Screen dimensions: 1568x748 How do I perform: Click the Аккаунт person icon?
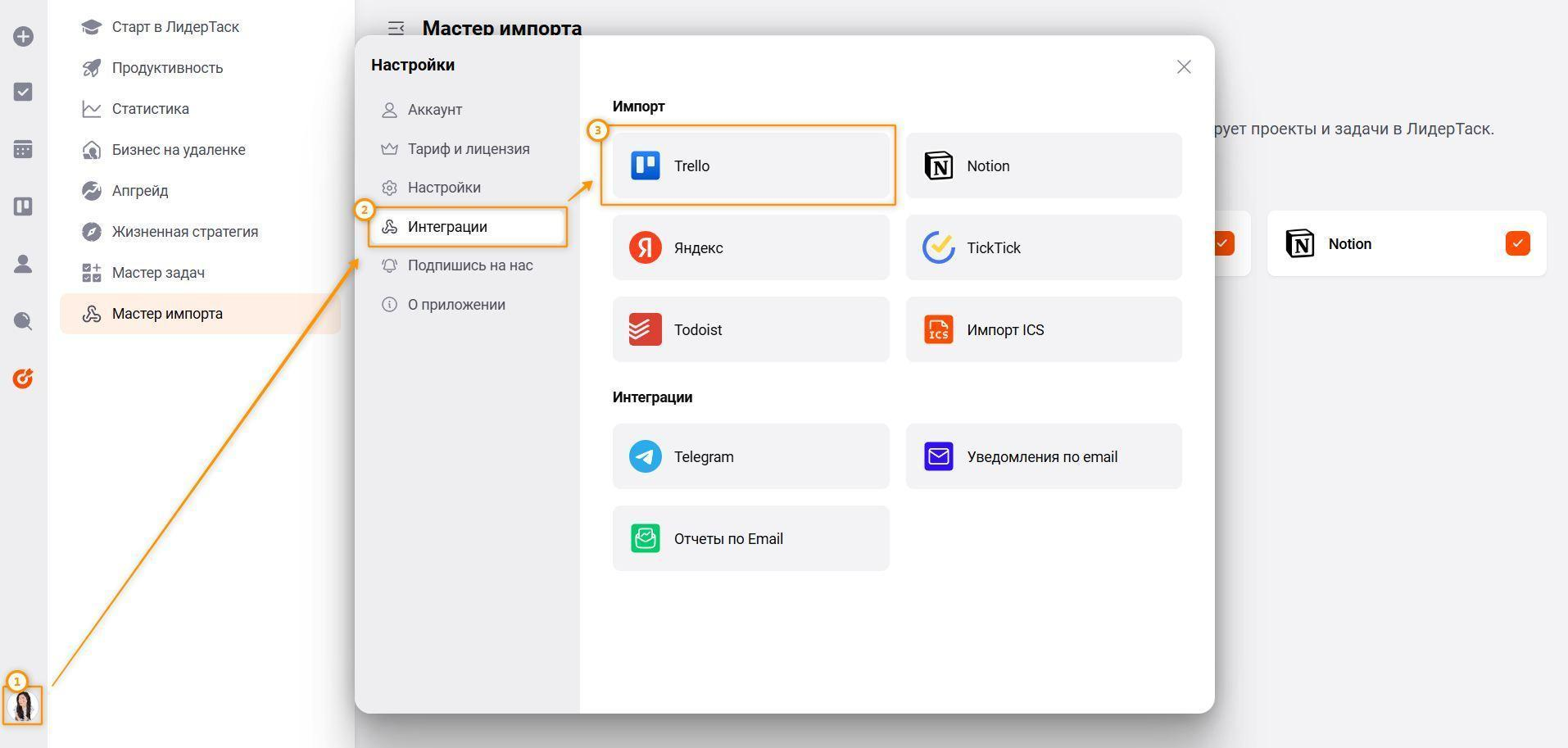(x=390, y=110)
